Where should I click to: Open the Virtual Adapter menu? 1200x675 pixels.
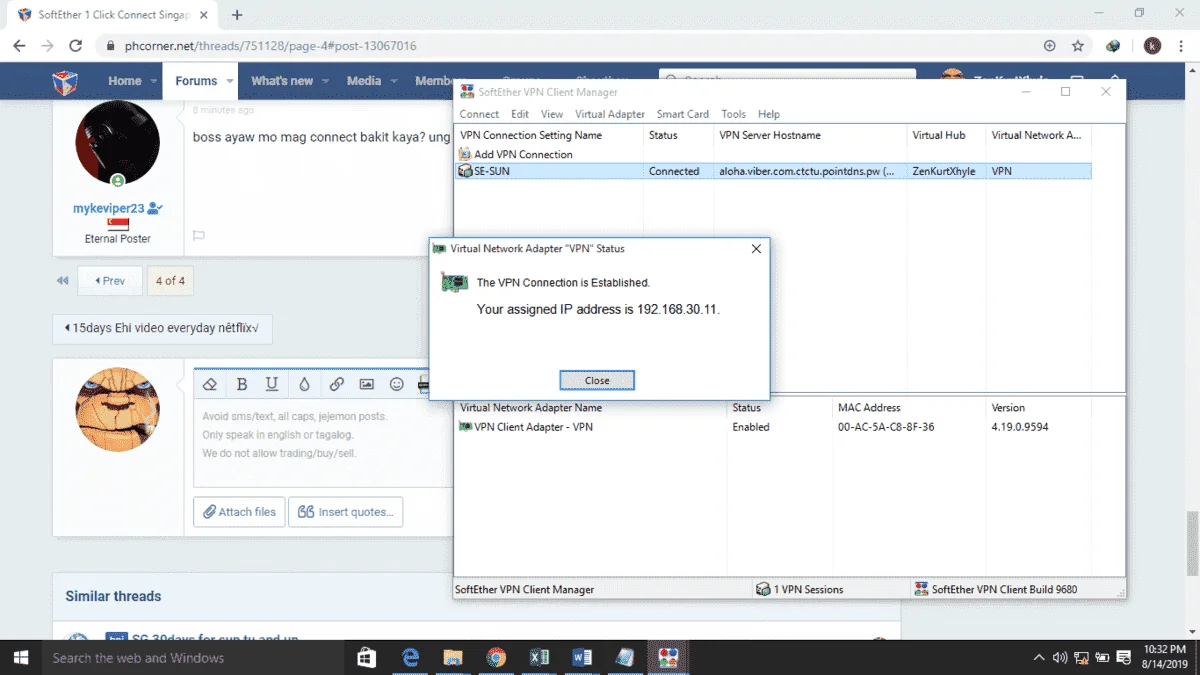point(610,114)
